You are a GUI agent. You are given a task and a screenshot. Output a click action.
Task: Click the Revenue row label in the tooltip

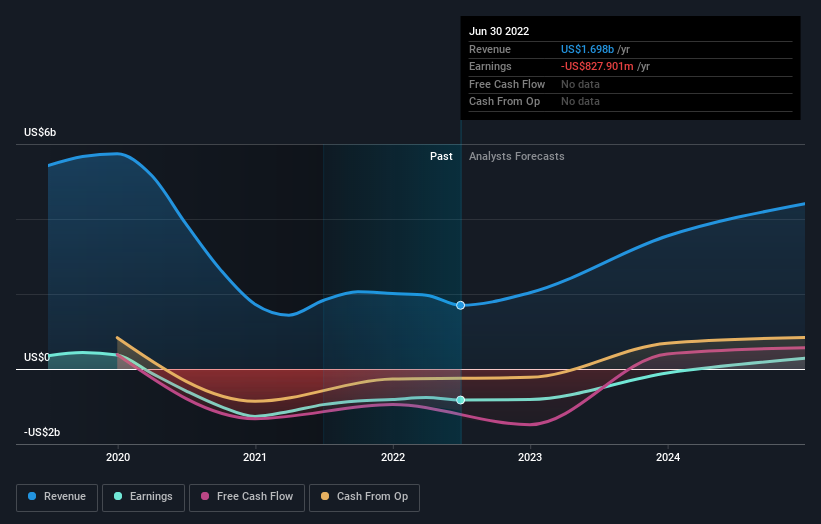(x=490, y=49)
